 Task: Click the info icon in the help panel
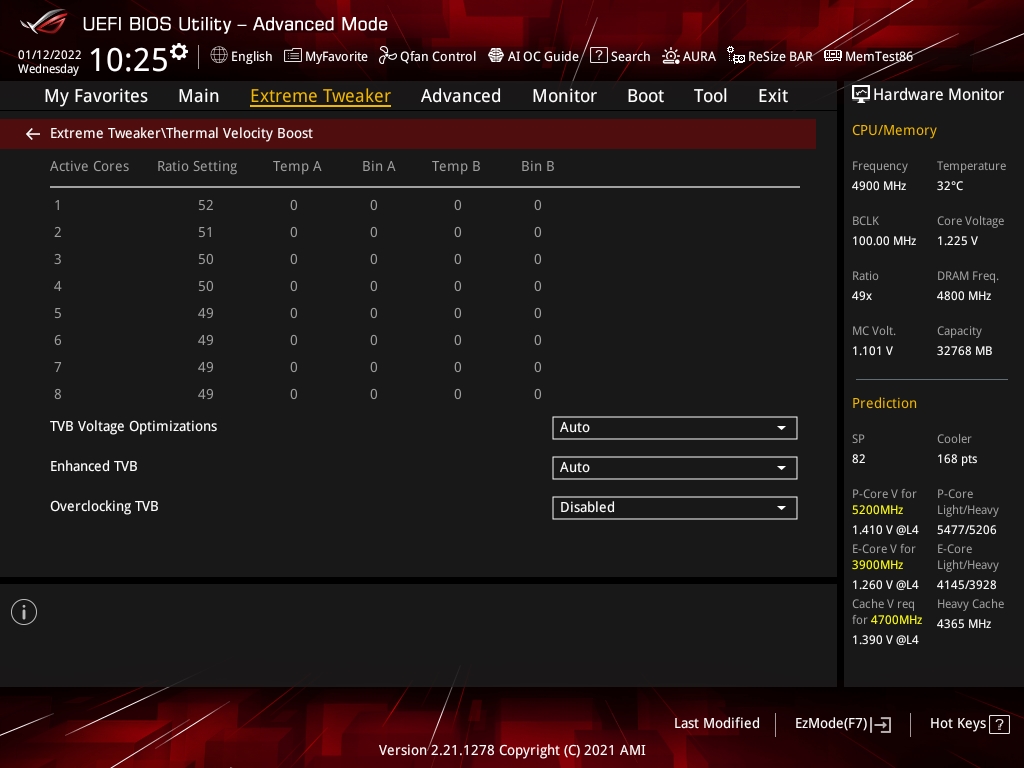(24, 612)
